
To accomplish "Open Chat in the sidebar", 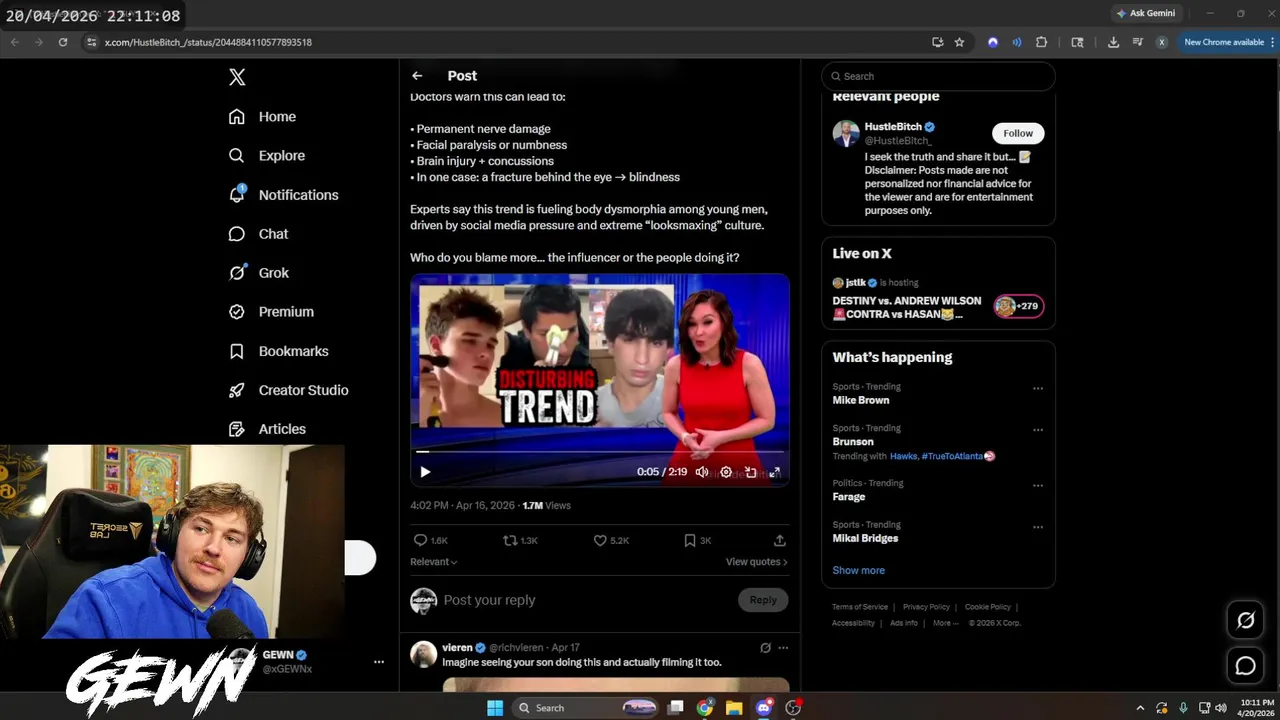I will 258,234.
